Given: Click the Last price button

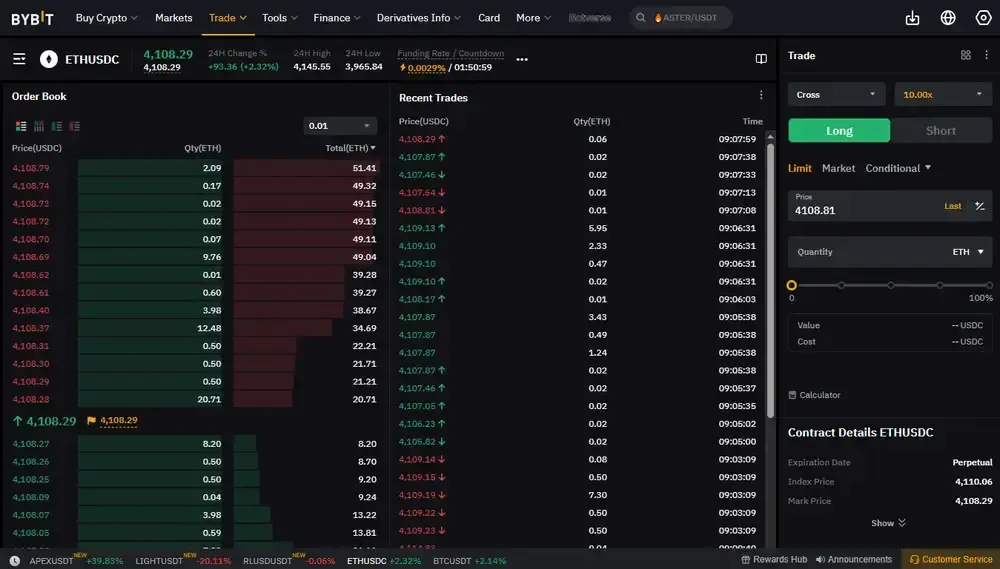Looking at the screenshot, I should coord(953,206).
